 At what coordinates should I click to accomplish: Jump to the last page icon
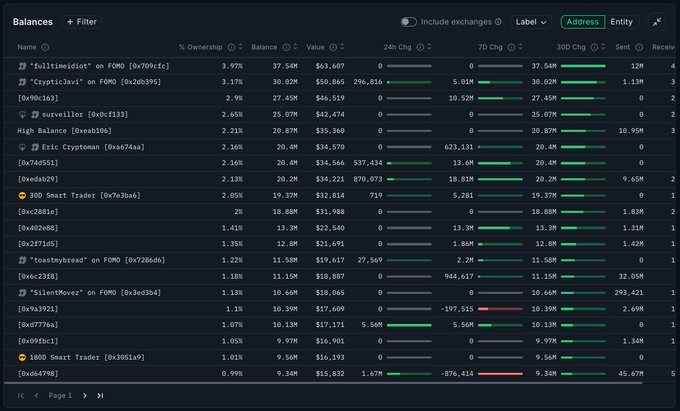(100, 395)
